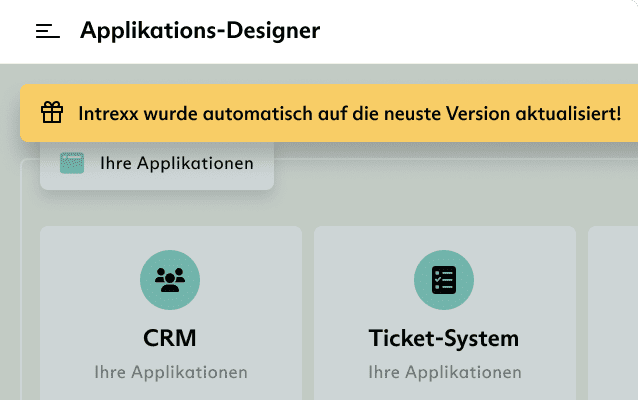
Task: Open the CRM application card
Action: point(171,313)
